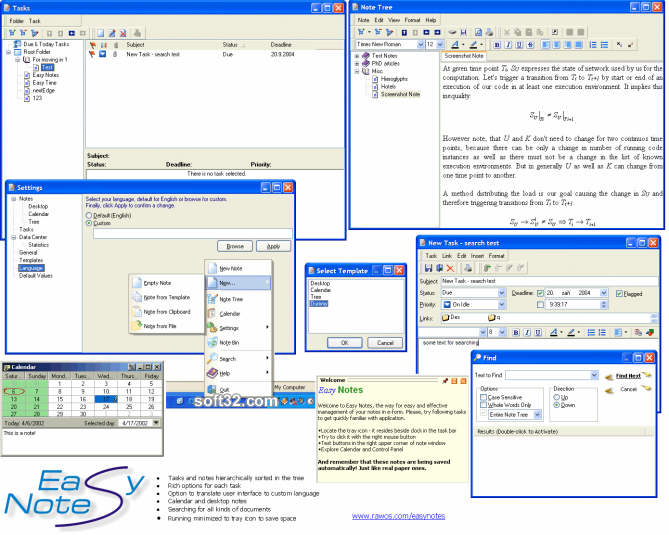
Task: Enable Whole Words Only in Find dialog
Action: coord(483,405)
